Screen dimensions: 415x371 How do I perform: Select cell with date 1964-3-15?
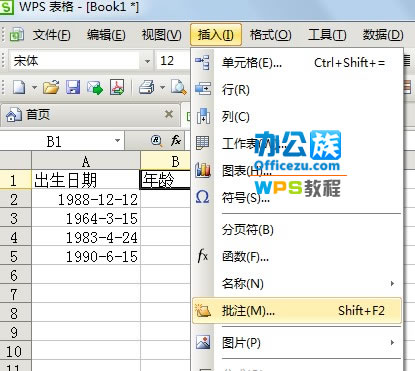tap(86, 218)
